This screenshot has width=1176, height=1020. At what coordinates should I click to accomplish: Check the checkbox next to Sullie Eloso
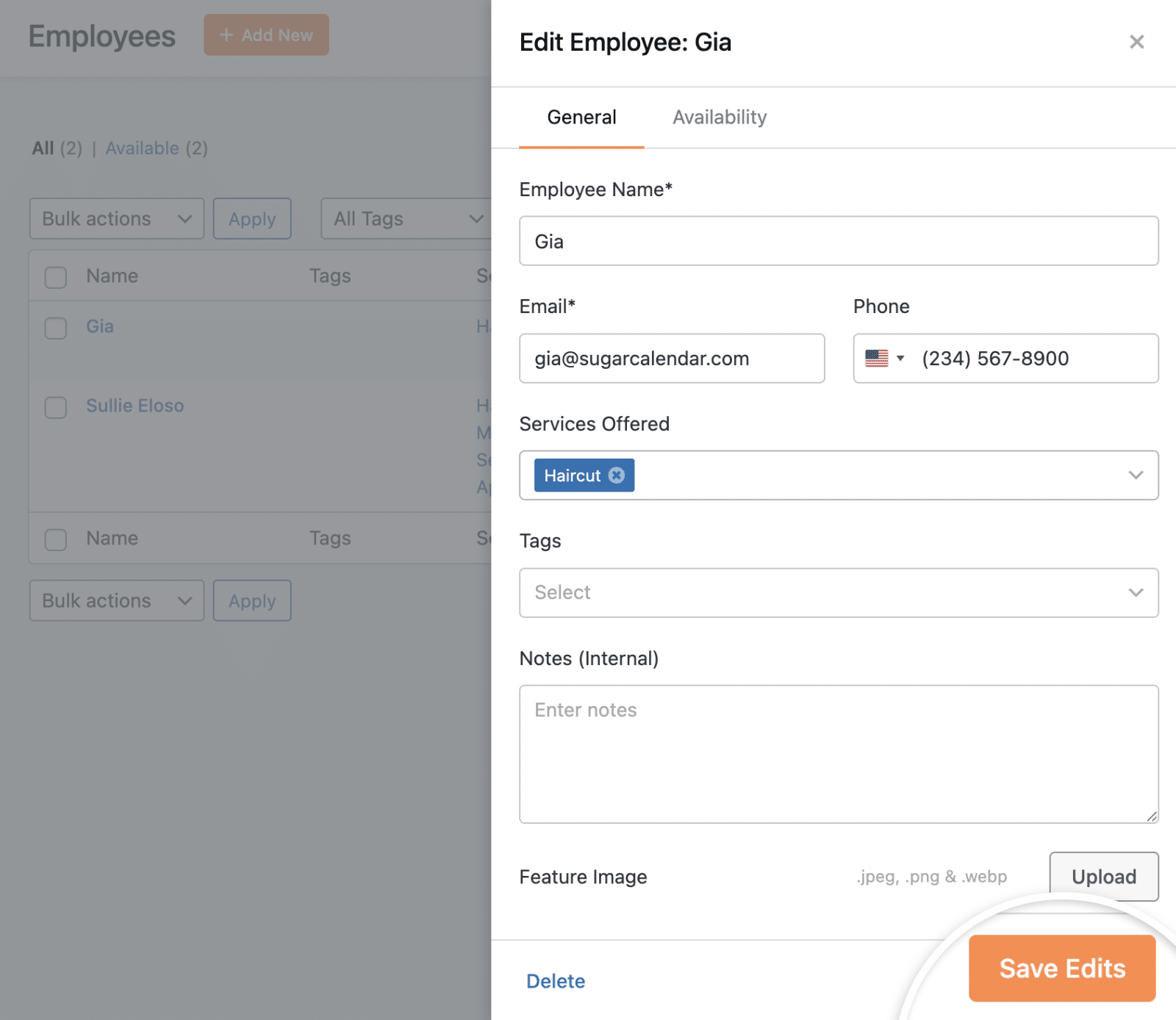click(x=55, y=408)
